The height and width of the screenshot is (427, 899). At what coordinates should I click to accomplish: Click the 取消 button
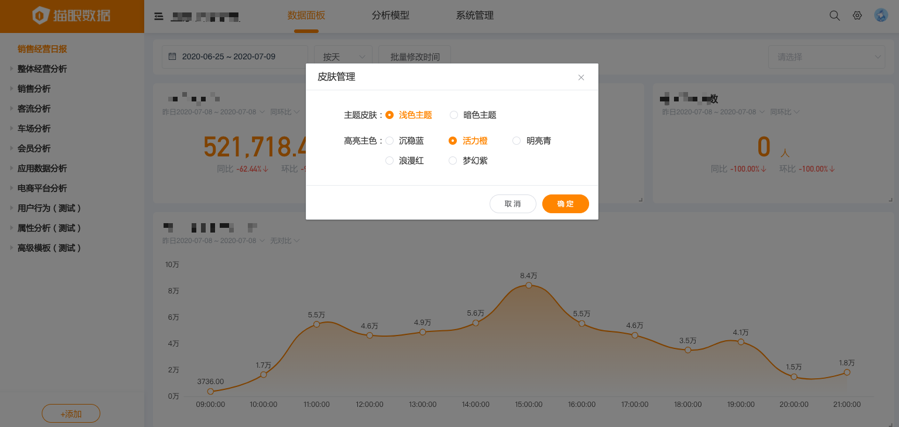pos(512,204)
